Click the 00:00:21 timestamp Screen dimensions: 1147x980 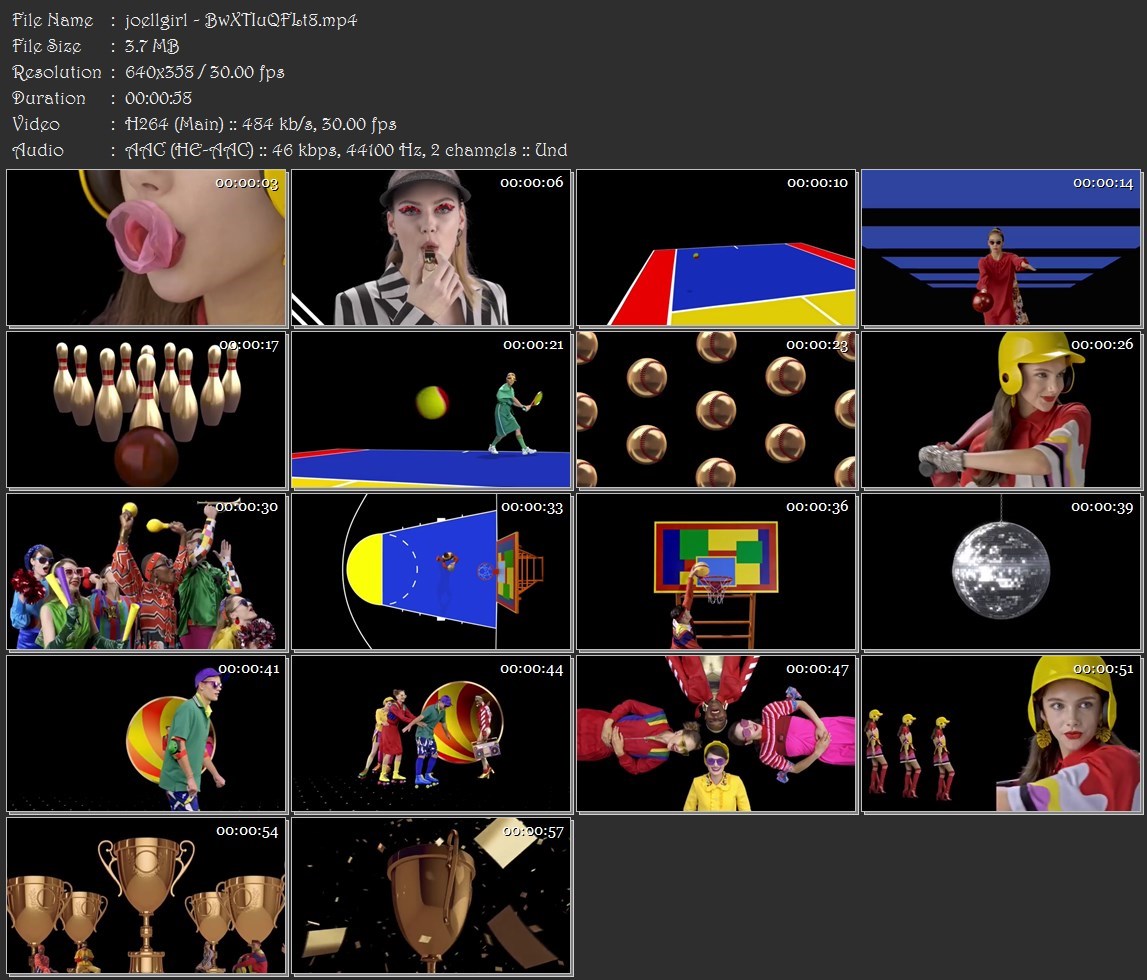pos(533,344)
